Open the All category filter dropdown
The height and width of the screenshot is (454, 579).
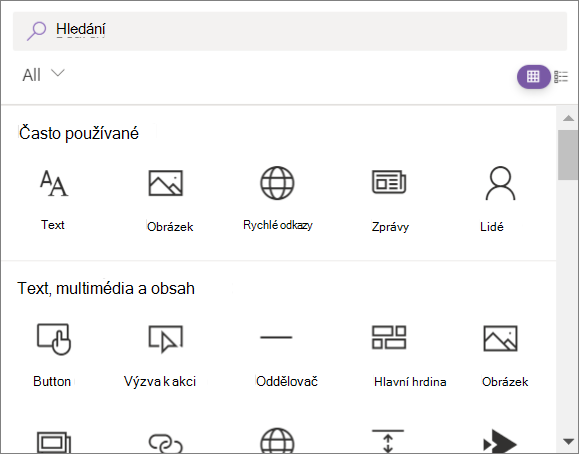pos(43,75)
